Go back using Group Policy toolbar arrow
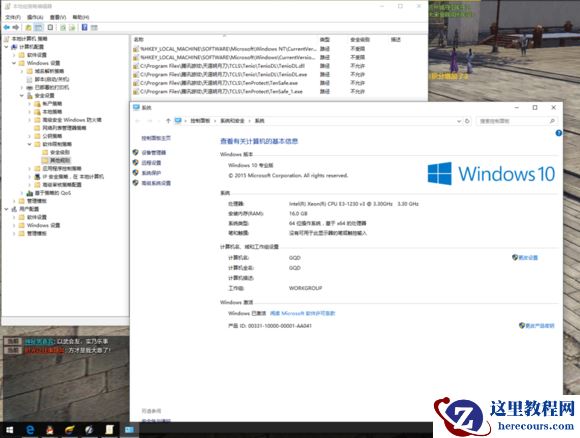This screenshot has width=580, height=438. pyautogui.click(x=7, y=27)
